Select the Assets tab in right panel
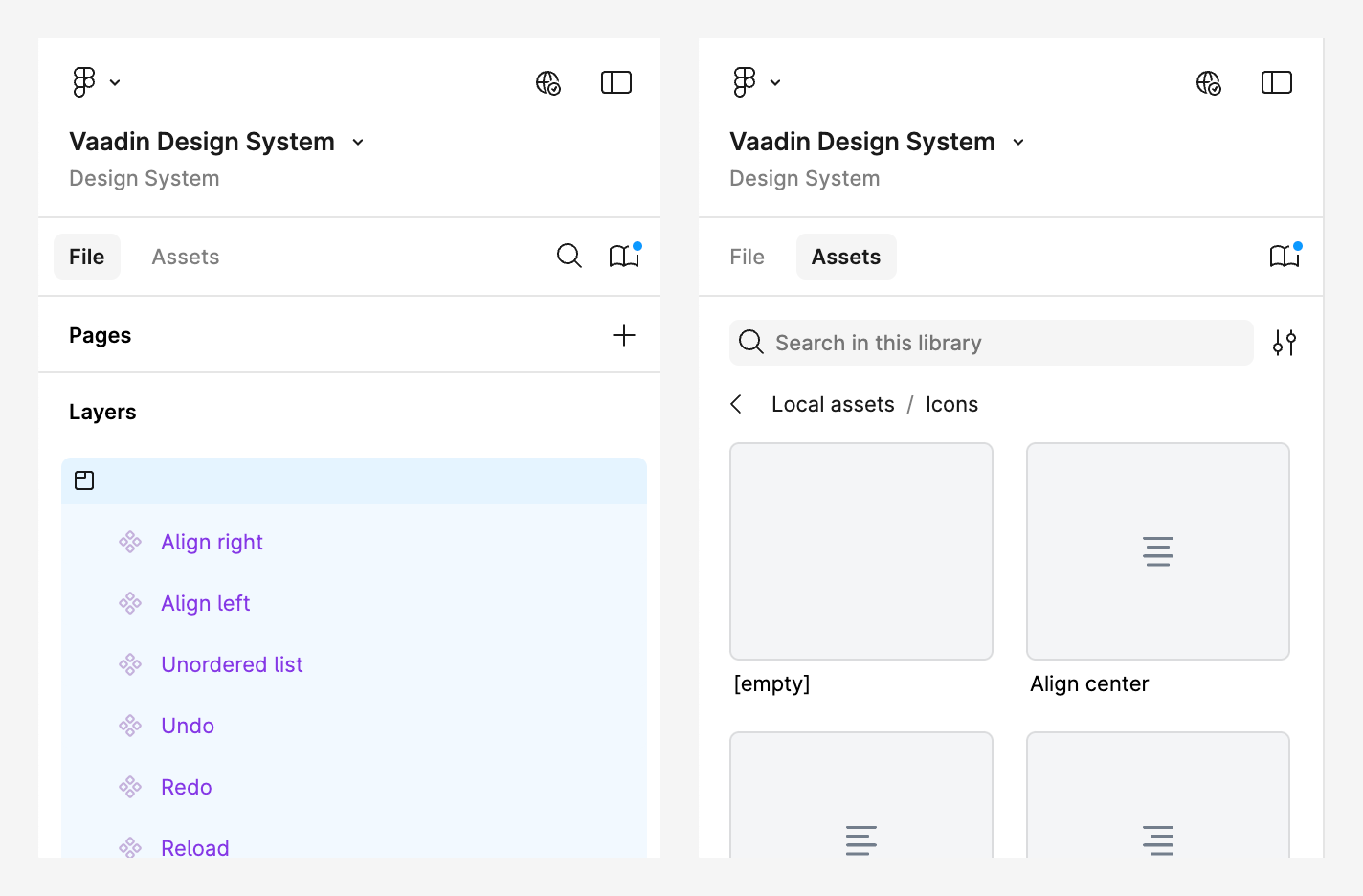Image resolution: width=1363 pixels, height=896 pixels. (x=846, y=257)
